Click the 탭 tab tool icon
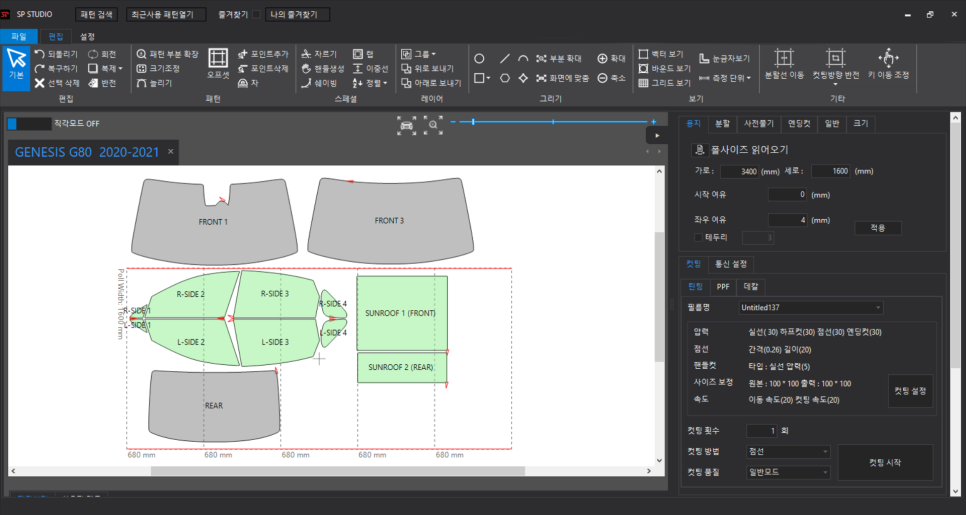Viewport: 966px width, 515px height. click(x=359, y=54)
